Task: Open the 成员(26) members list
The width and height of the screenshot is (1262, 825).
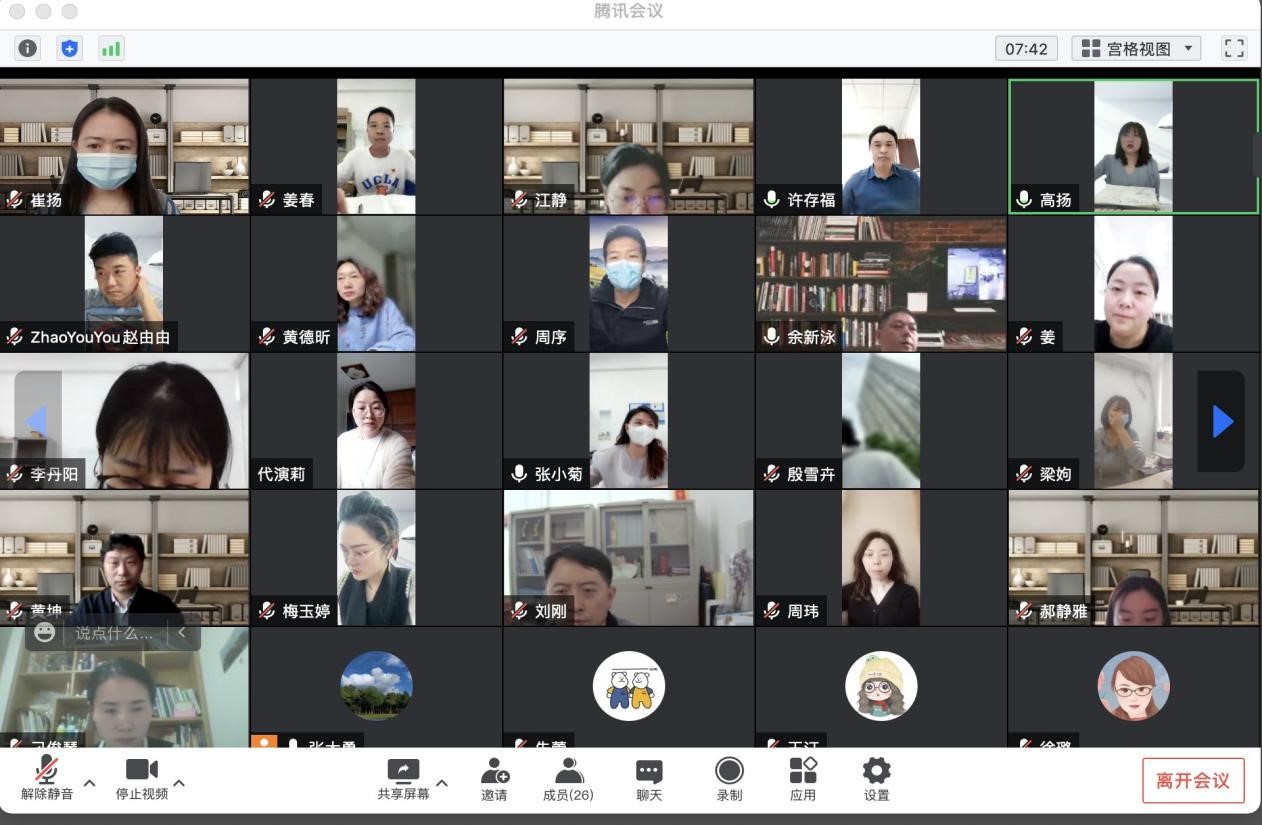Action: pyautogui.click(x=568, y=779)
